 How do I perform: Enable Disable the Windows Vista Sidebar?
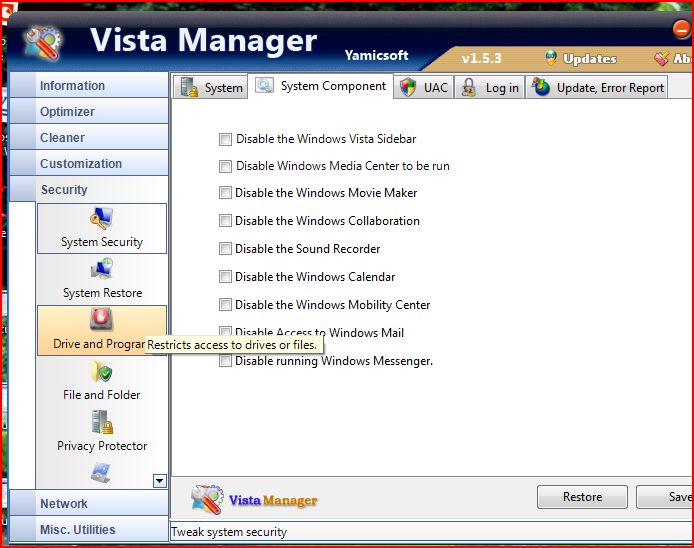tap(226, 139)
